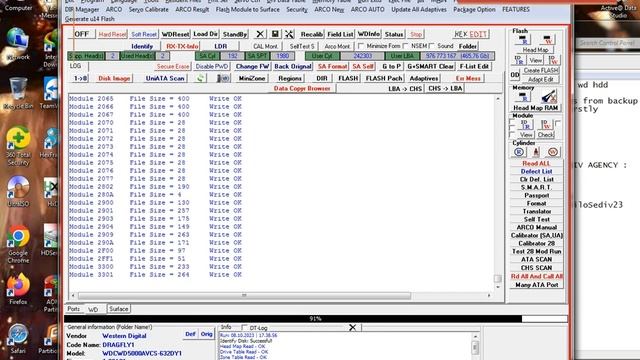Click the Identify button
The height and width of the screenshot is (360, 640).
142,46
